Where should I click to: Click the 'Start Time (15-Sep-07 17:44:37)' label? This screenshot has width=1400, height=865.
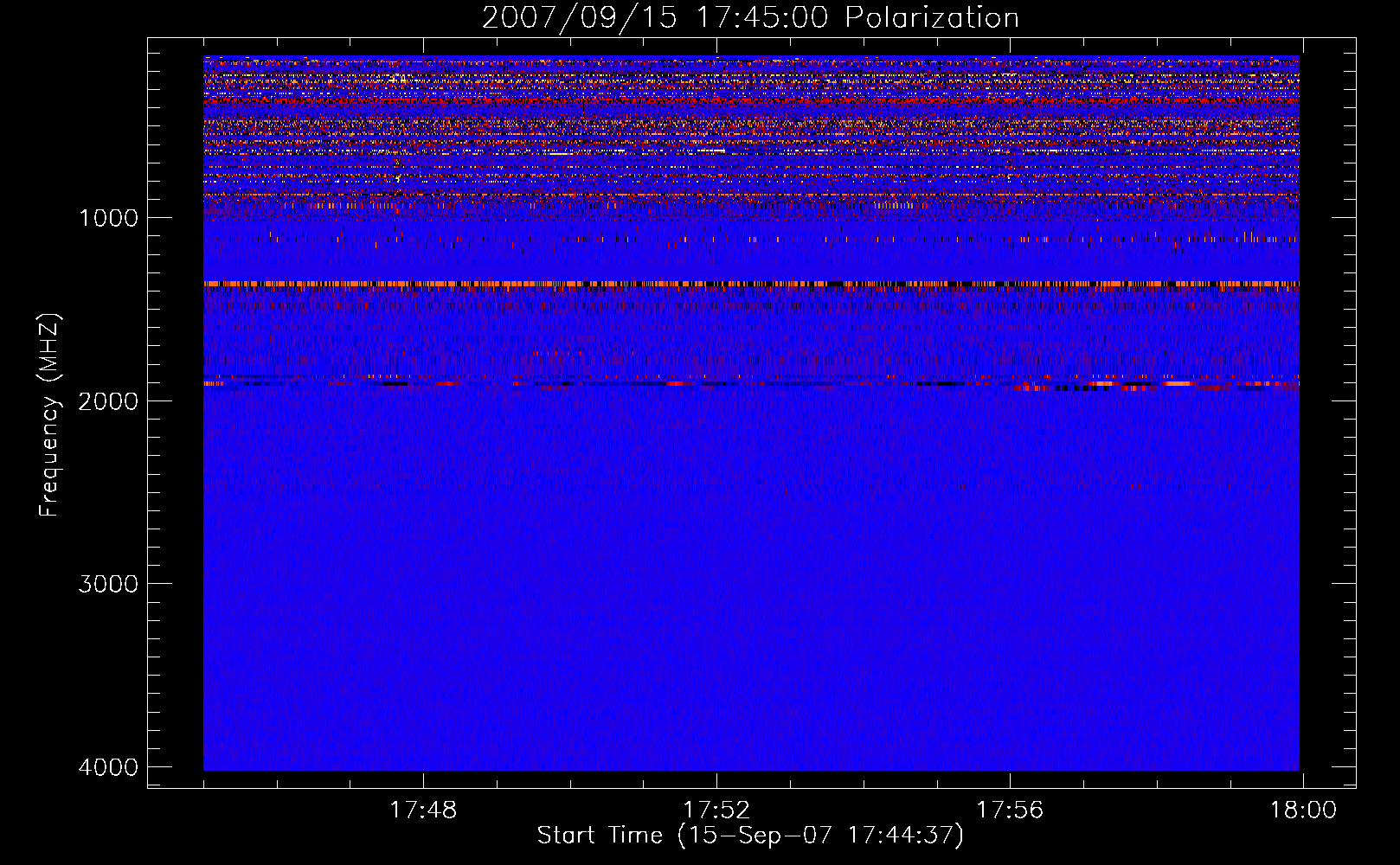point(750,836)
